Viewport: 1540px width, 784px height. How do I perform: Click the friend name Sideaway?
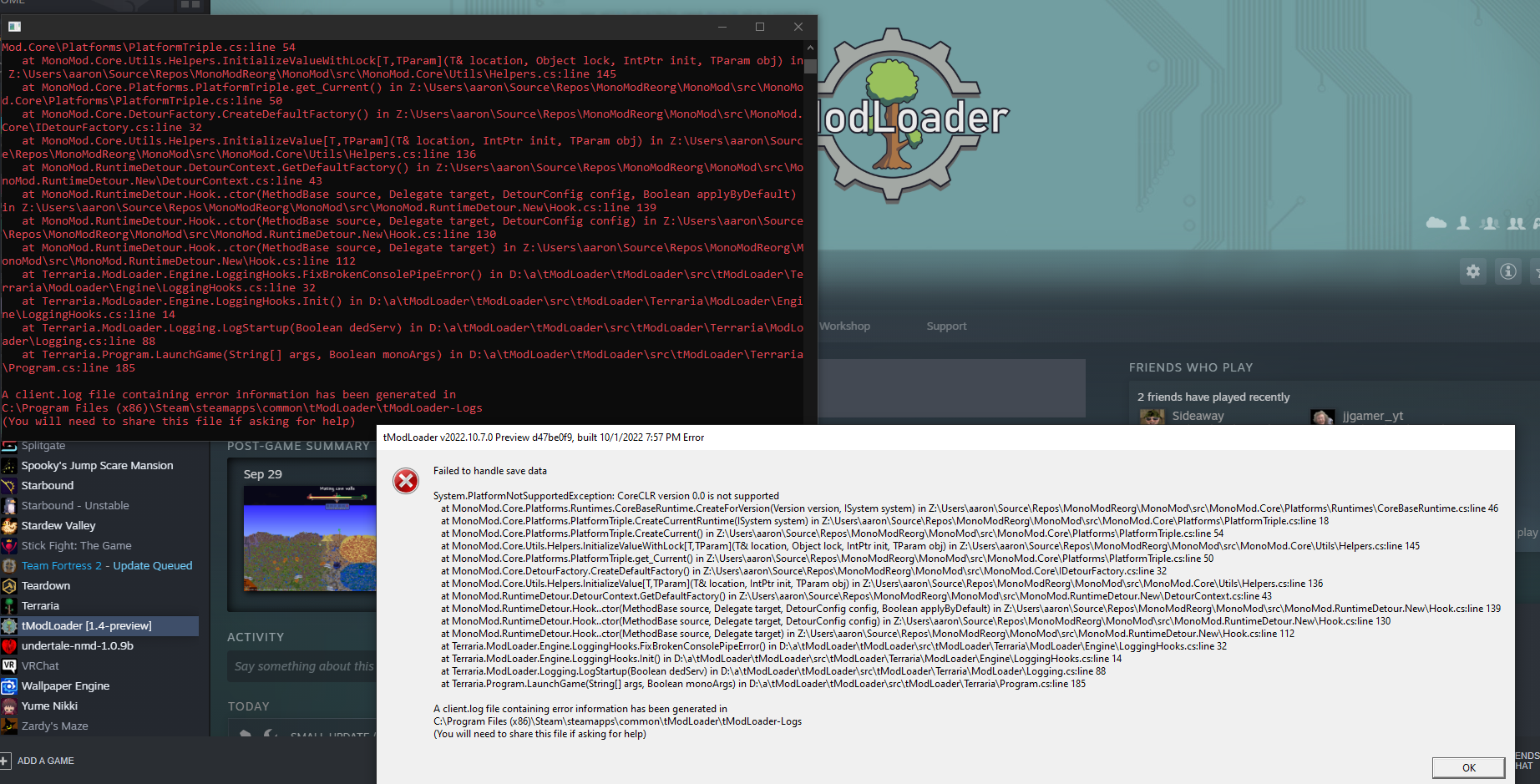pos(1198,416)
